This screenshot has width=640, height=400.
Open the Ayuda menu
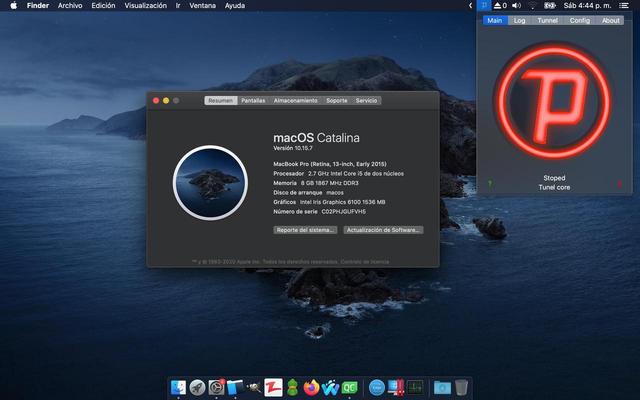(235, 5)
